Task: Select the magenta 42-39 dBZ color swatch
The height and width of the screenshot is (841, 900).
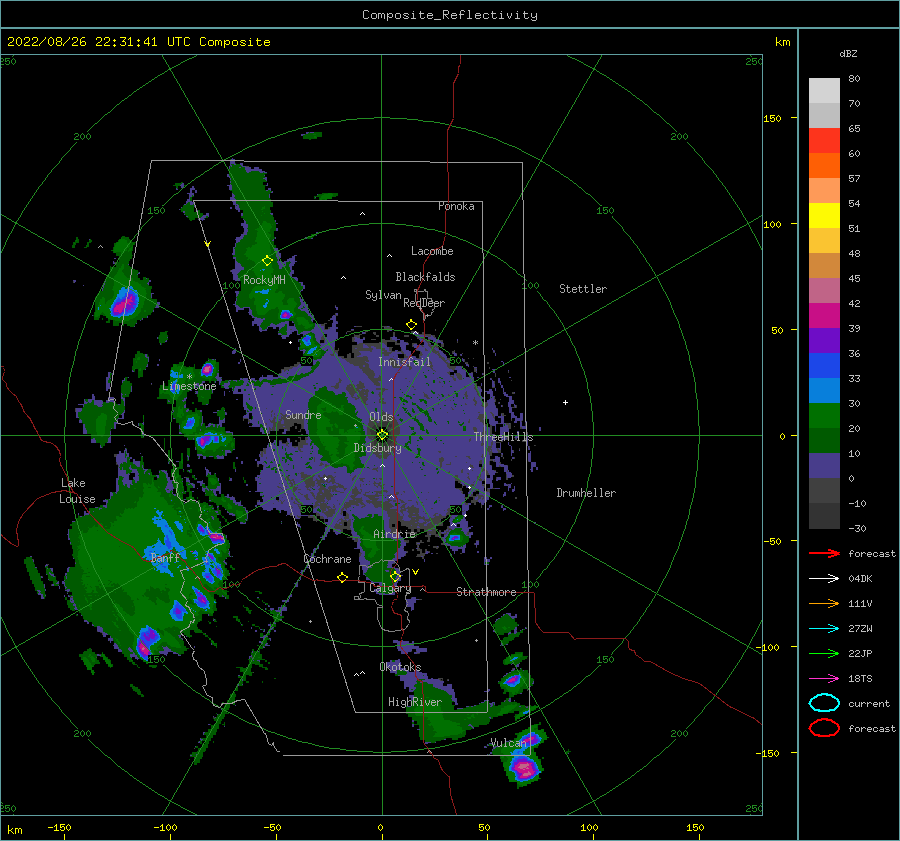Action: [x=824, y=316]
